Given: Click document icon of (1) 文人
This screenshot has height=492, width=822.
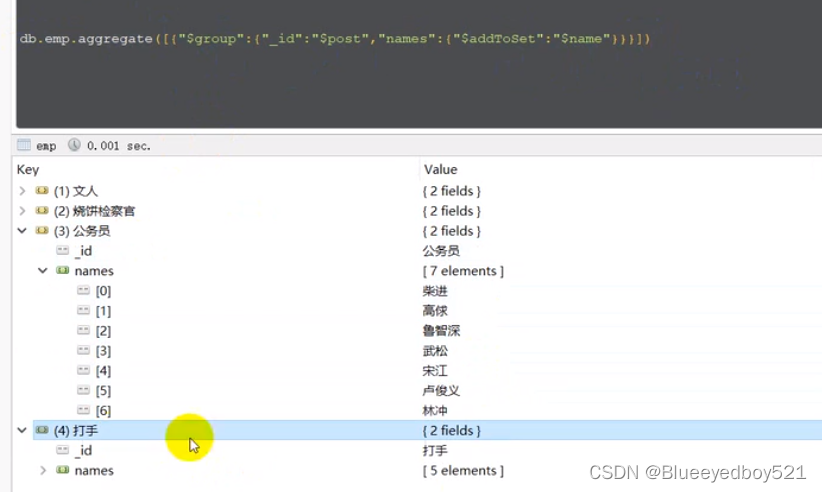Looking at the screenshot, I should [x=42, y=190].
